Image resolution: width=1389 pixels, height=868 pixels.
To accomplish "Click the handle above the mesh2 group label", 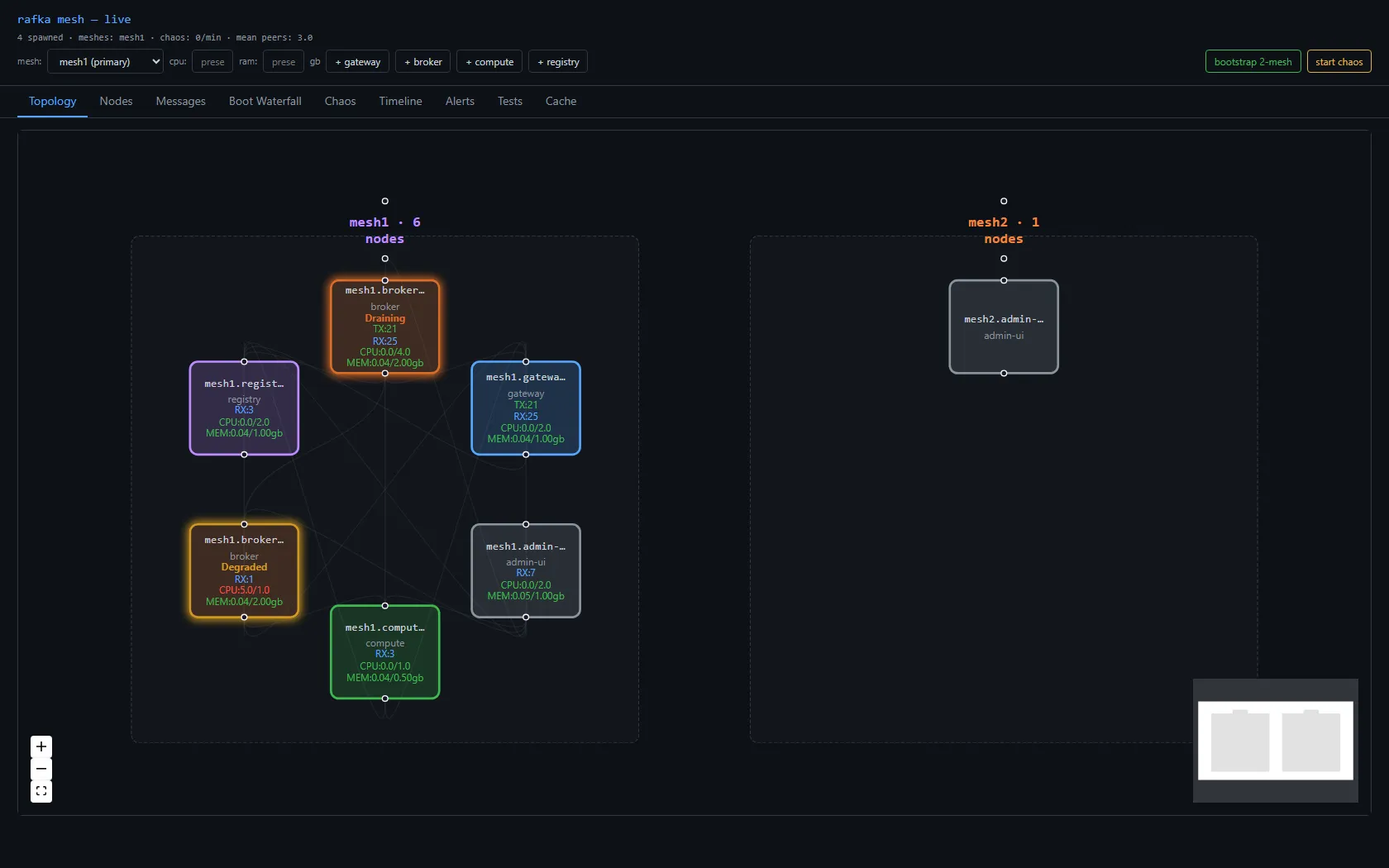I will (1004, 201).
